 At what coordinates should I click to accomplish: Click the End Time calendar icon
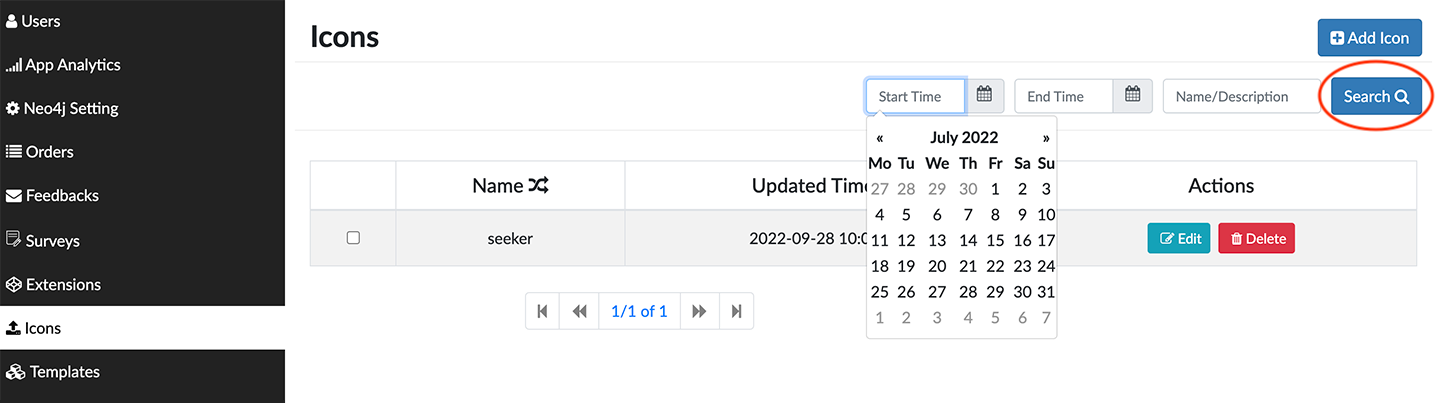pos(1133,96)
